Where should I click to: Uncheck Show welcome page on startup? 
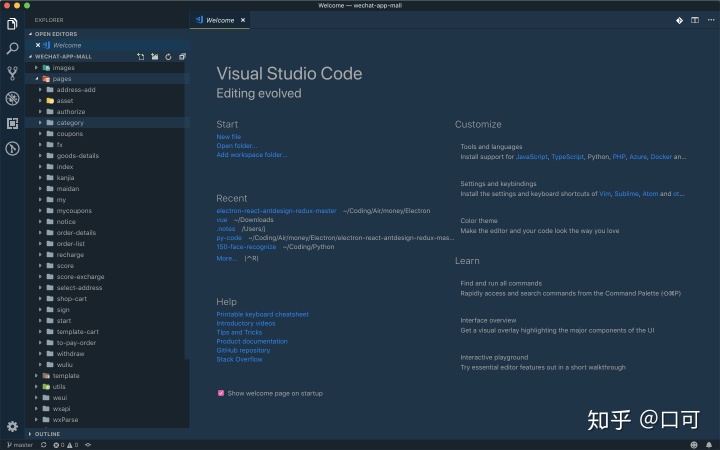(x=221, y=393)
